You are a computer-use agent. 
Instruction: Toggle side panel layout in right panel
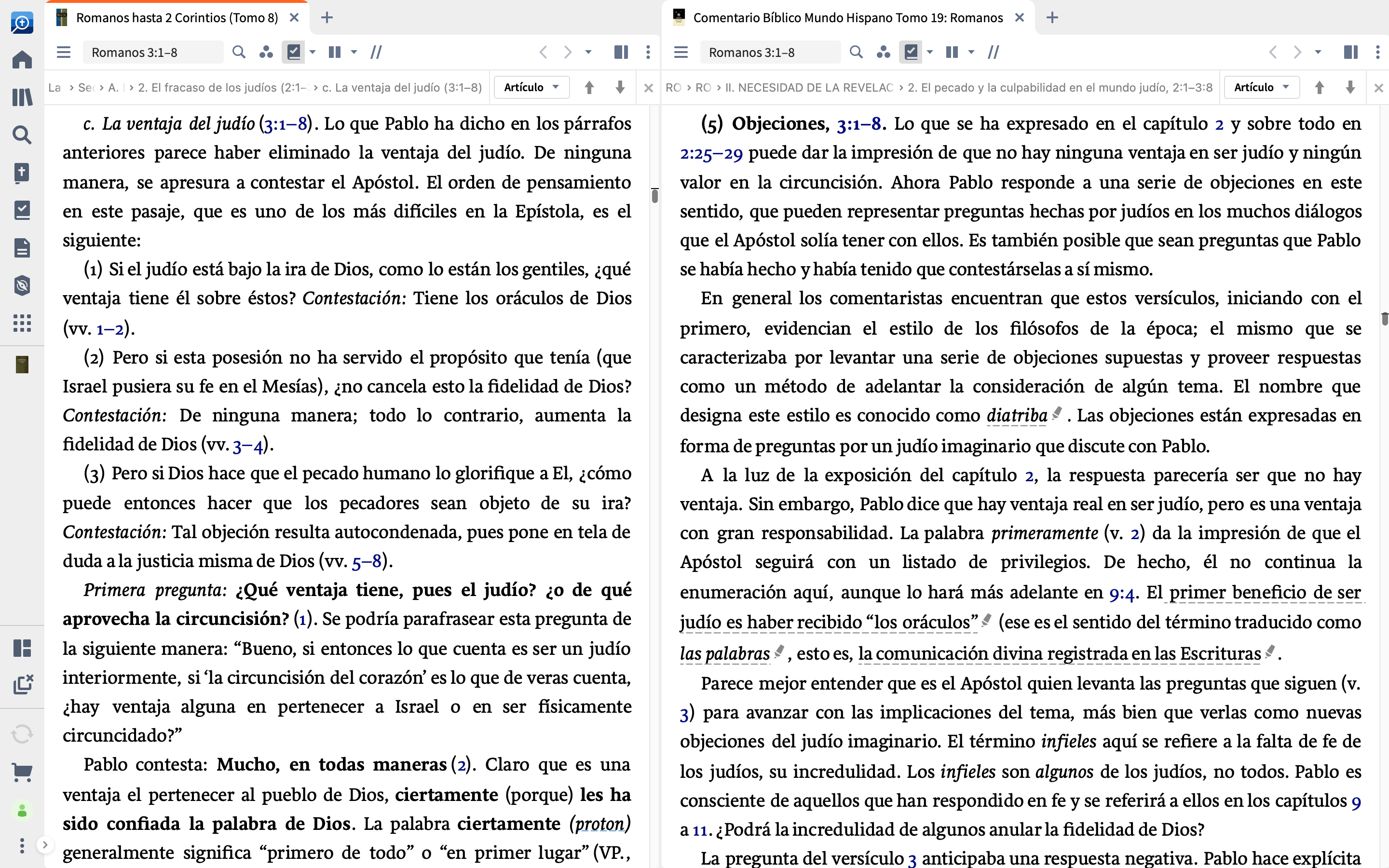[x=1350, y=52]
